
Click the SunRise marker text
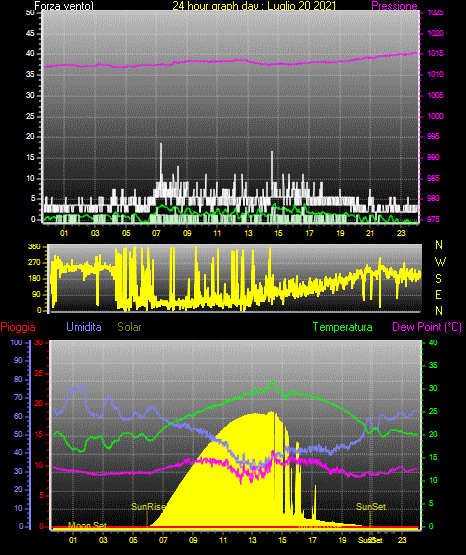point(149,507)
